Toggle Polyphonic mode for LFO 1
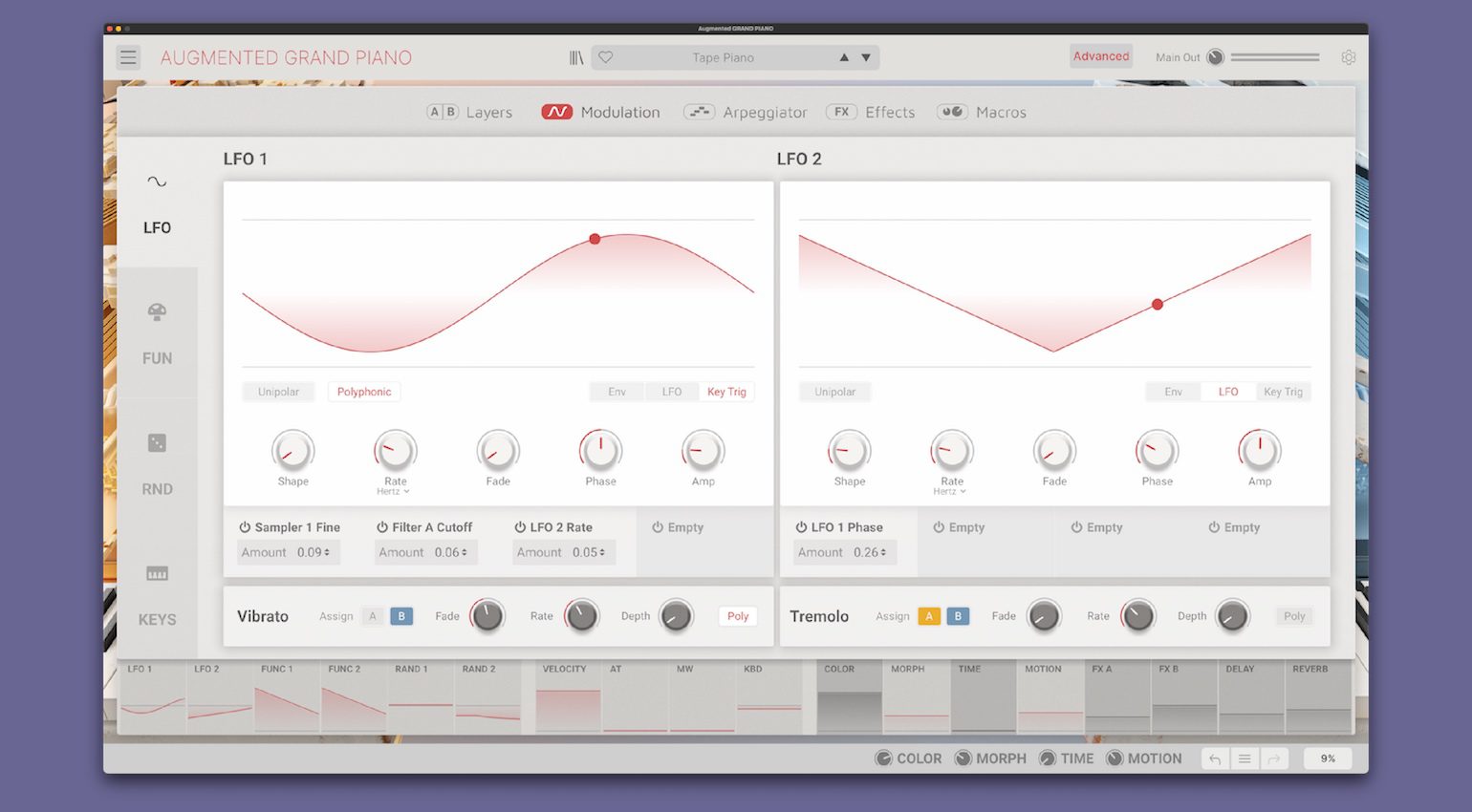This screenshot has width=1472, height=812. [x=364, y=392]
